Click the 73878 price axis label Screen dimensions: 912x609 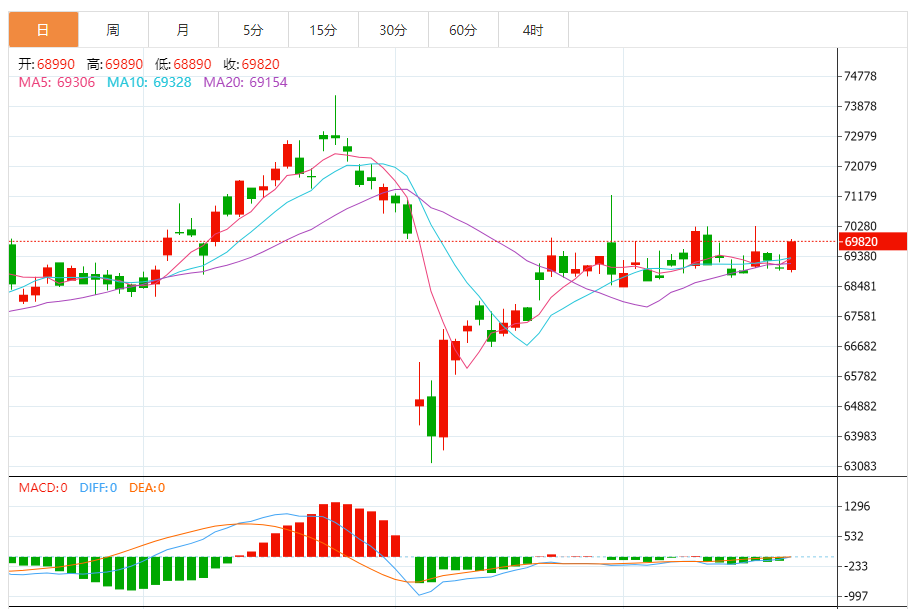click(860, 106)
